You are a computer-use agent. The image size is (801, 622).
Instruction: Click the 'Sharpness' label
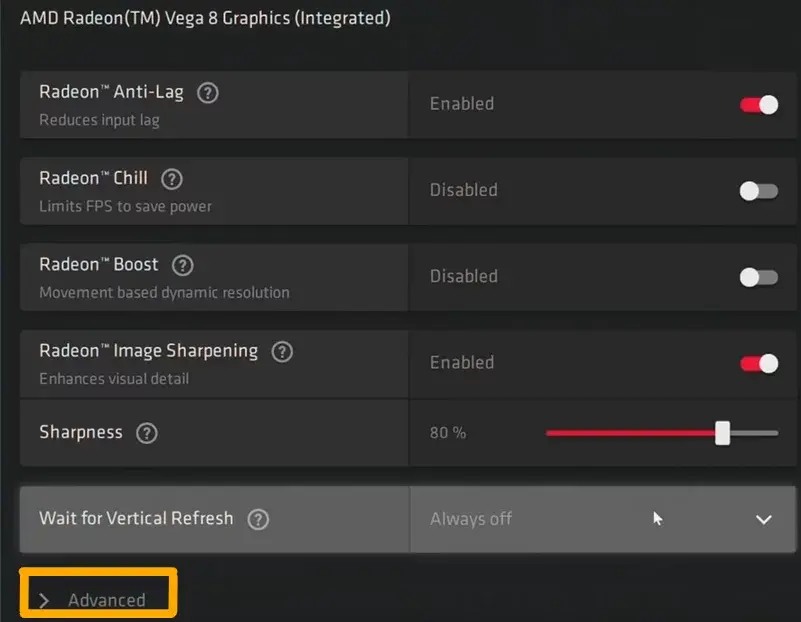click(x=81, y=433)
